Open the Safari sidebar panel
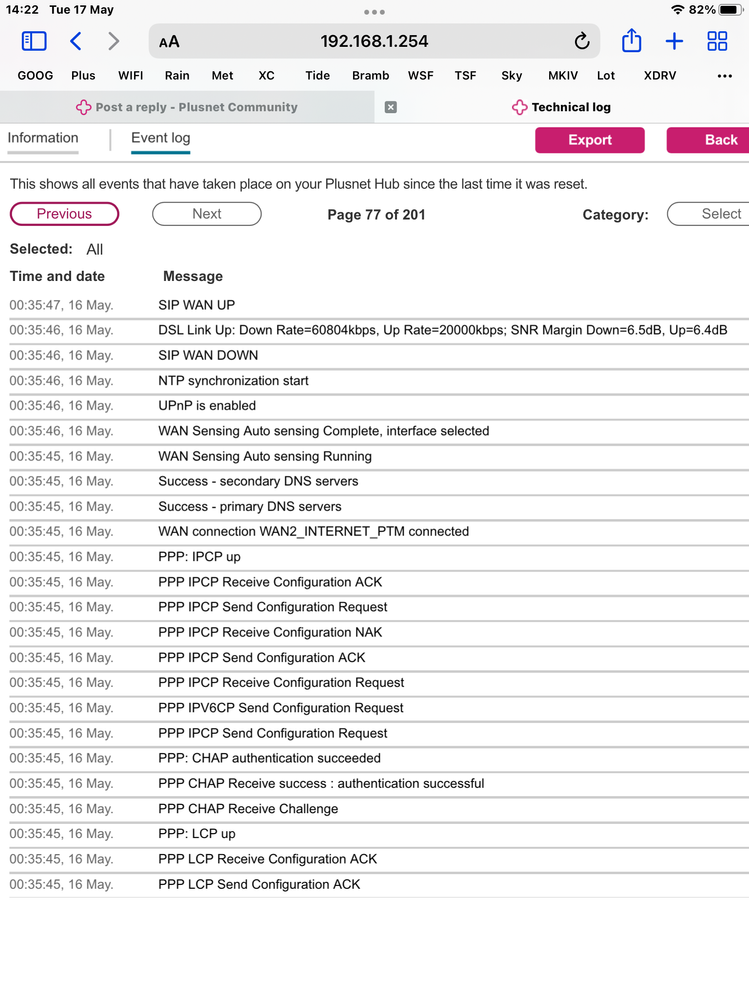The image size is (749, 999). pos(34,41)
